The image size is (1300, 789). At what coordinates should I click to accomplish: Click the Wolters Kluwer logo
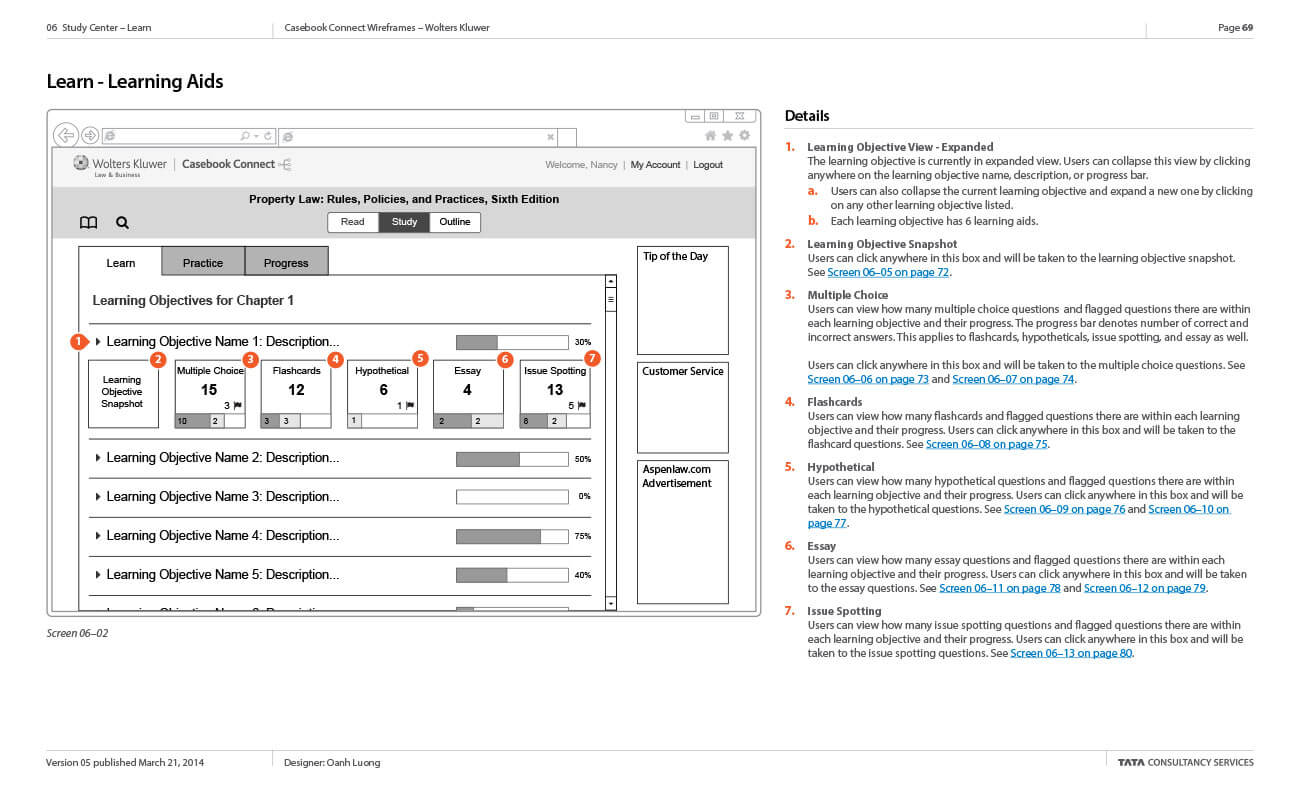click(x=120, y=165)
